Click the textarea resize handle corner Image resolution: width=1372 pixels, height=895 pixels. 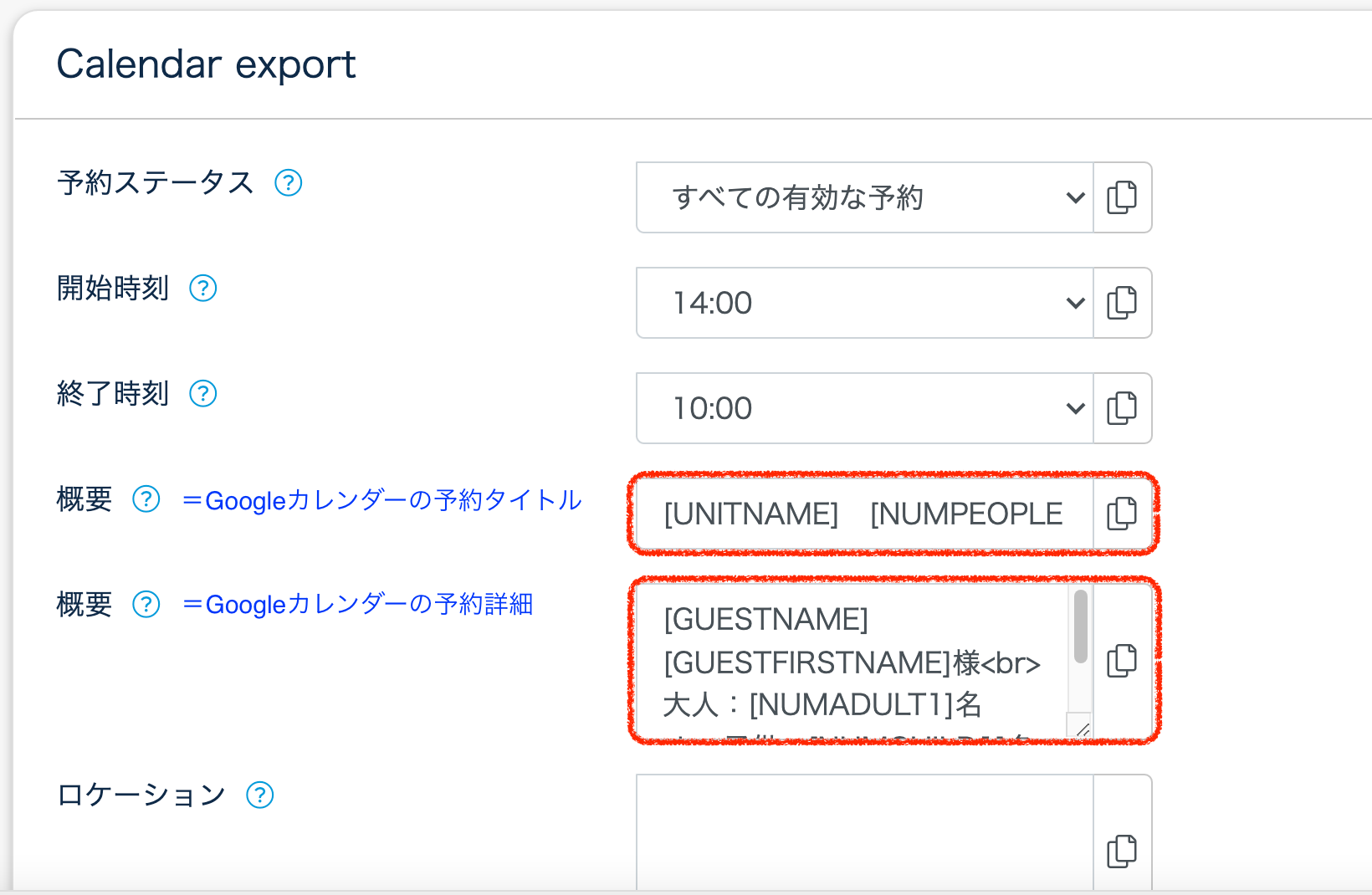[1082, 729]
